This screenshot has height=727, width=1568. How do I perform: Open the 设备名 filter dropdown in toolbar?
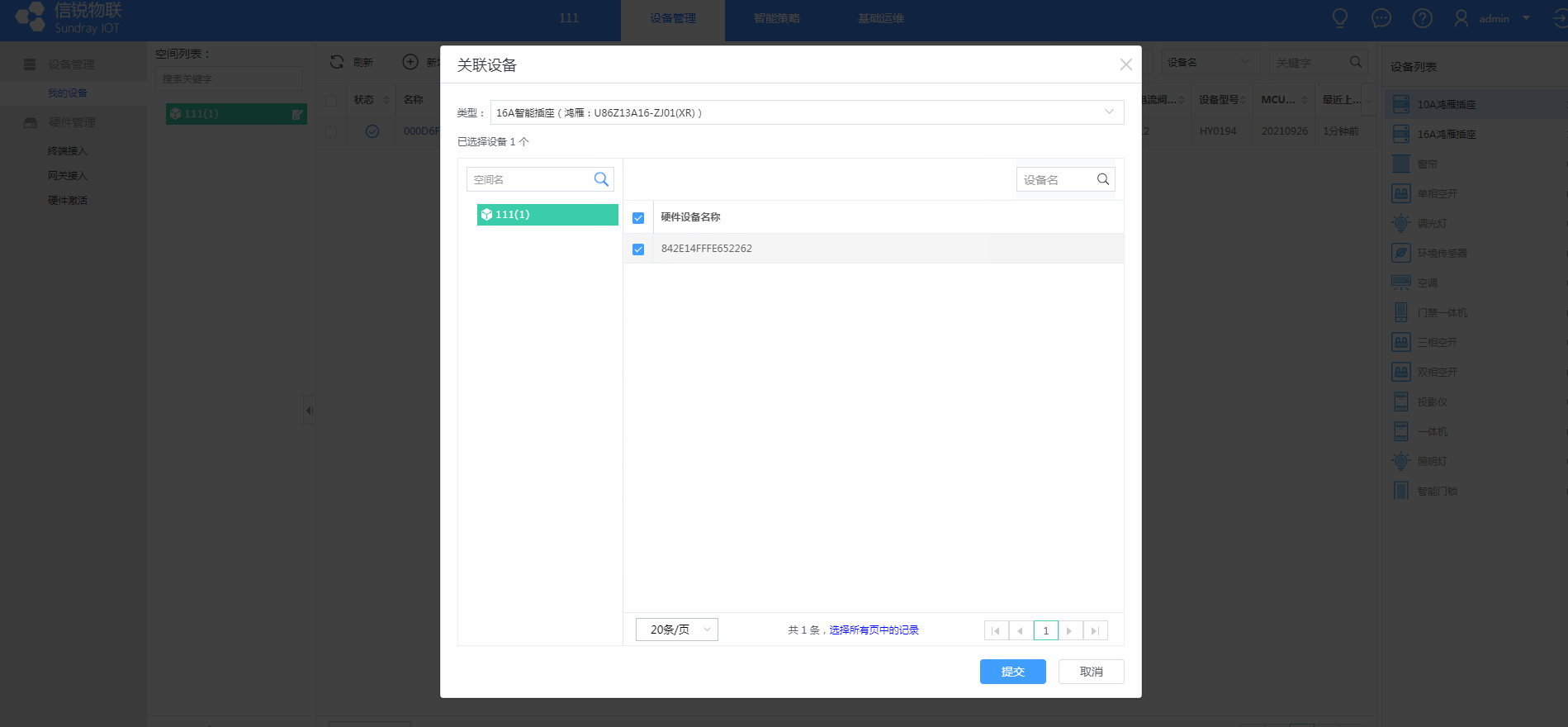tap(1210, 62)
